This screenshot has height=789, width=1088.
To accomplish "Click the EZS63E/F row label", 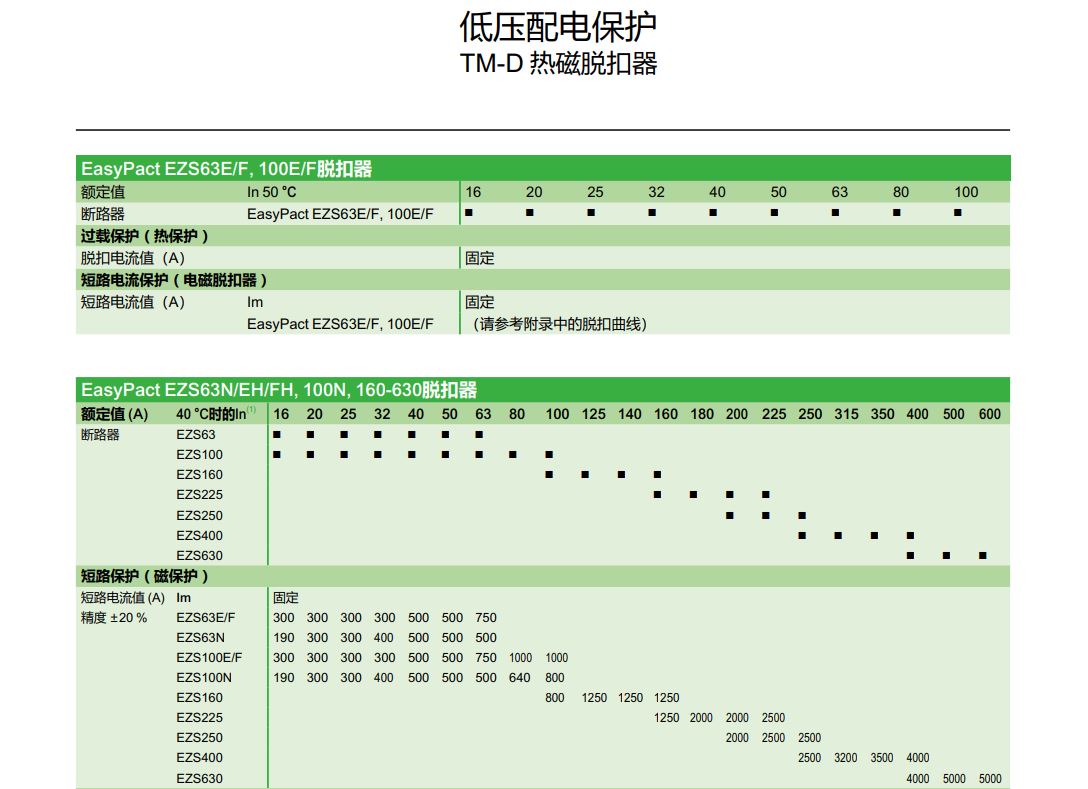I will (x=205, y=618).
